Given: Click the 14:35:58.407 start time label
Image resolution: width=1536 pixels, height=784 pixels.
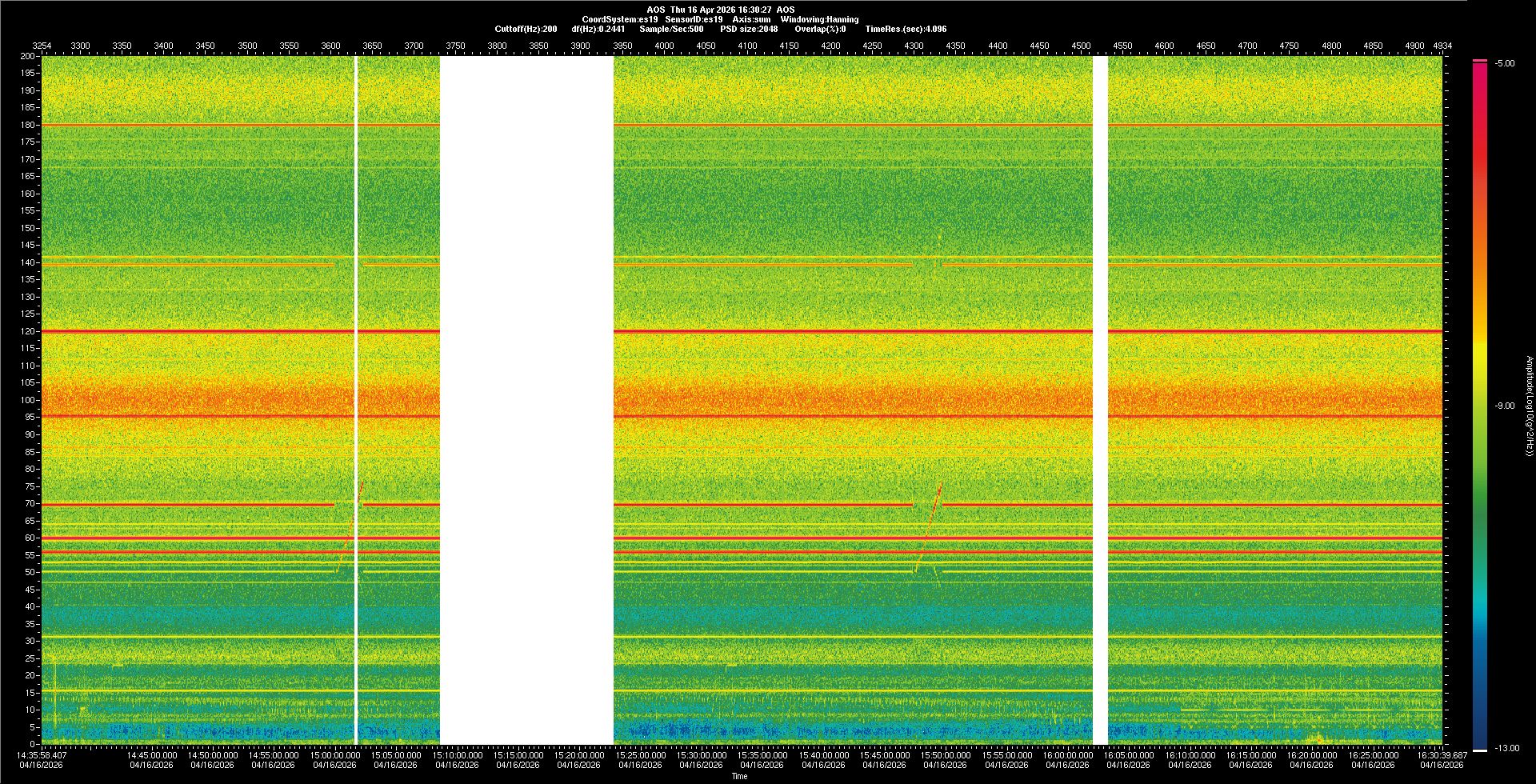Looking at the screenshot, I should pyautogui.click(x=42, y=755).
